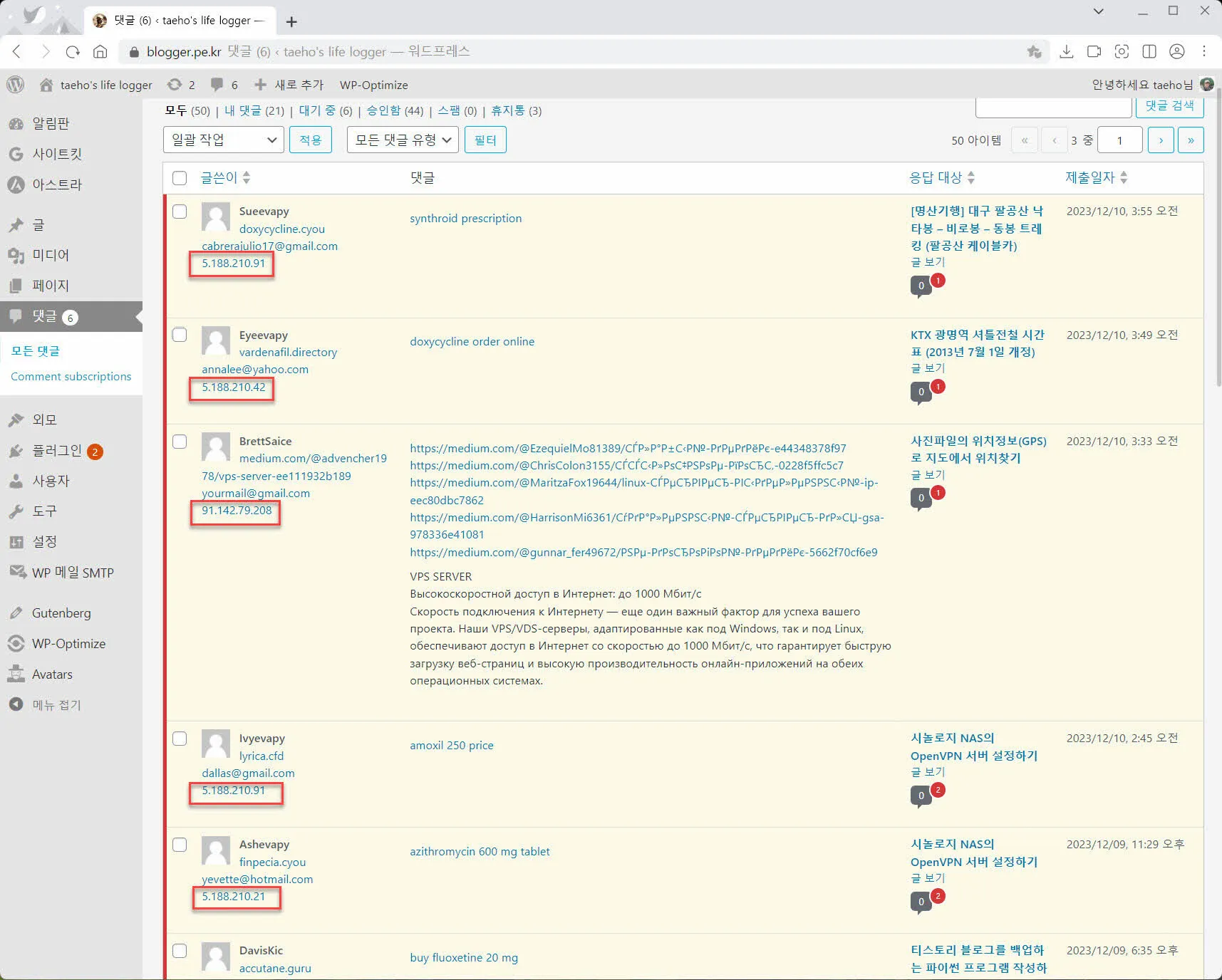
Task: Click the current page number field
Action: coord(1119,140)
